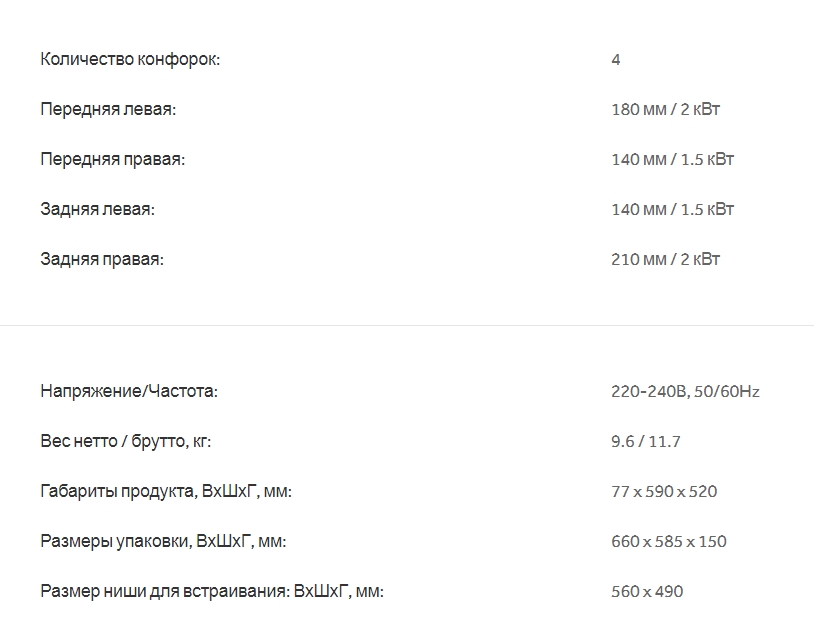The height and width of the screenshot is (629, 814).
Task: Click the weight value '9.6 / 11.7'
Action: [x=646, y=441]
